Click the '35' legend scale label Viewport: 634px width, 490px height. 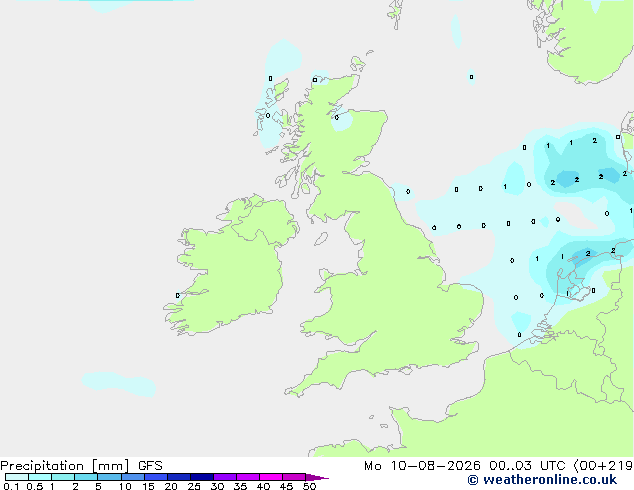click(240, 486)
